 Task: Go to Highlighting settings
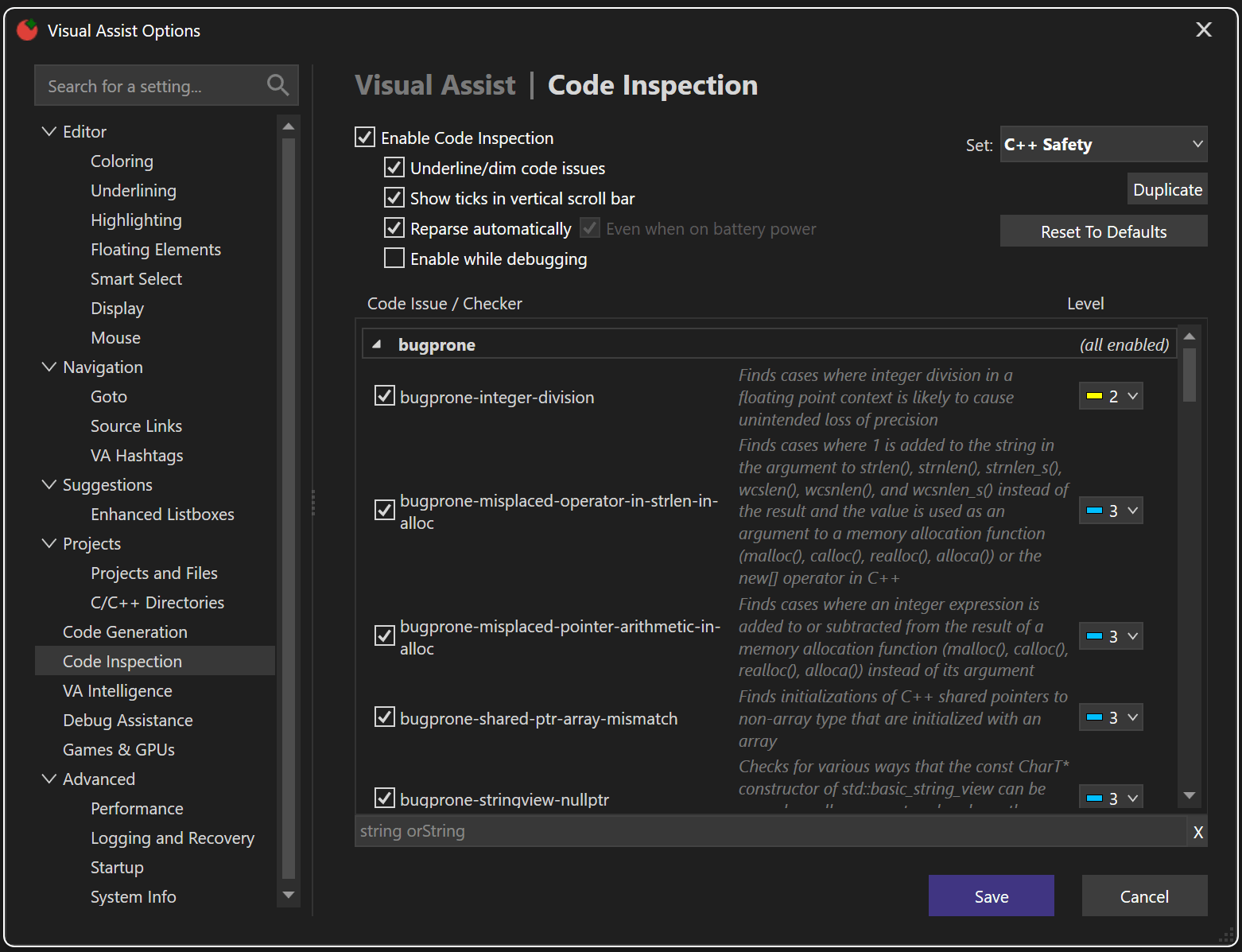click(x=136, y=220)
